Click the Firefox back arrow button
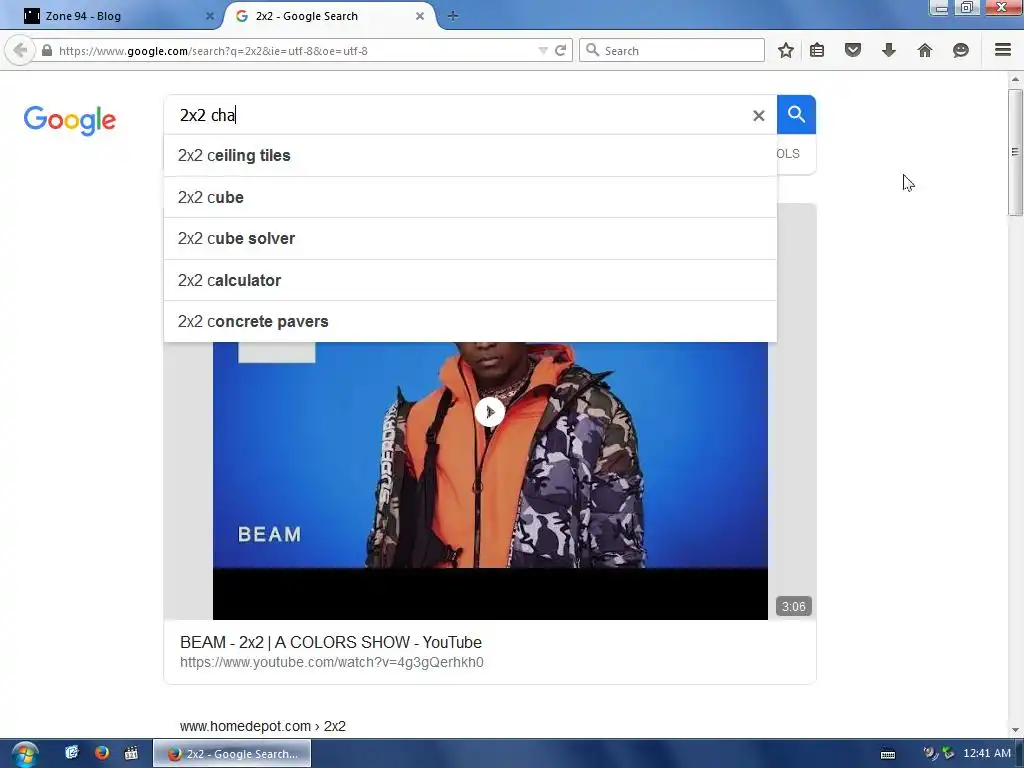 click(x=20, y=50)
